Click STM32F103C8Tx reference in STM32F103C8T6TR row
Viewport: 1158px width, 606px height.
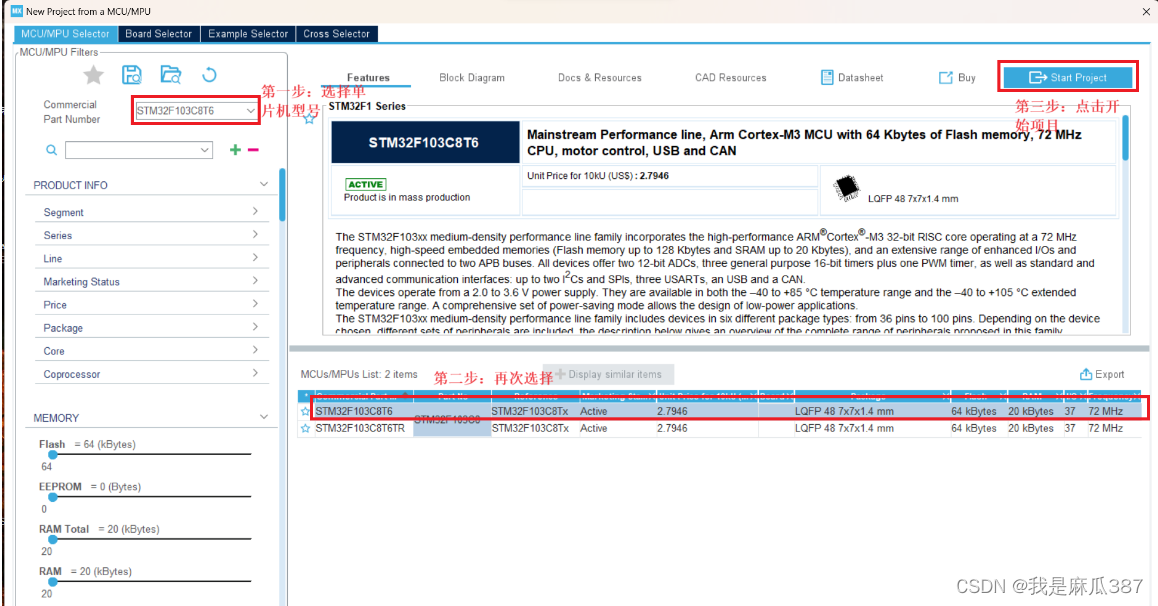pos(530,428)
